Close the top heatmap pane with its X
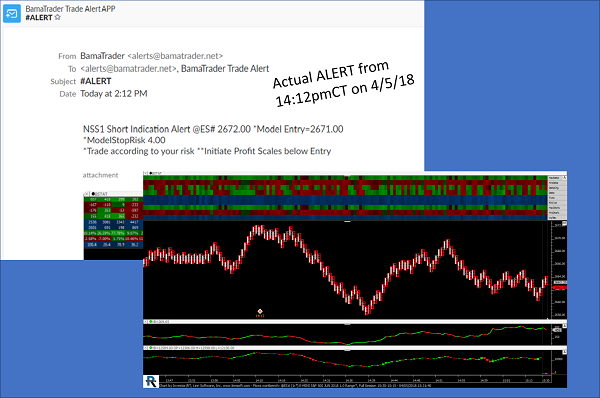Image resolution: width=600 pixels, height=398 pixels. coord(145,173)
